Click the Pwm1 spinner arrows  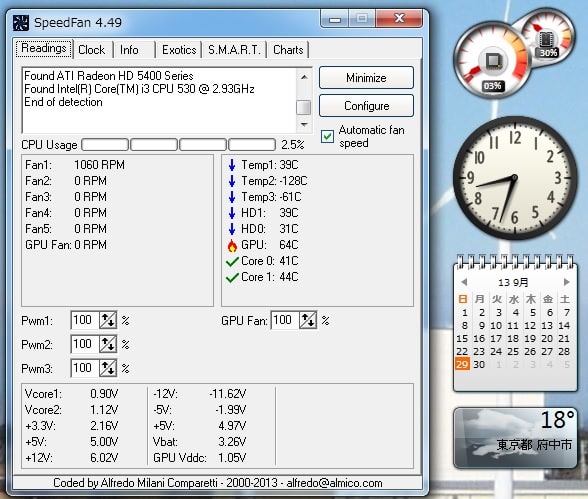tap(108, 321)
